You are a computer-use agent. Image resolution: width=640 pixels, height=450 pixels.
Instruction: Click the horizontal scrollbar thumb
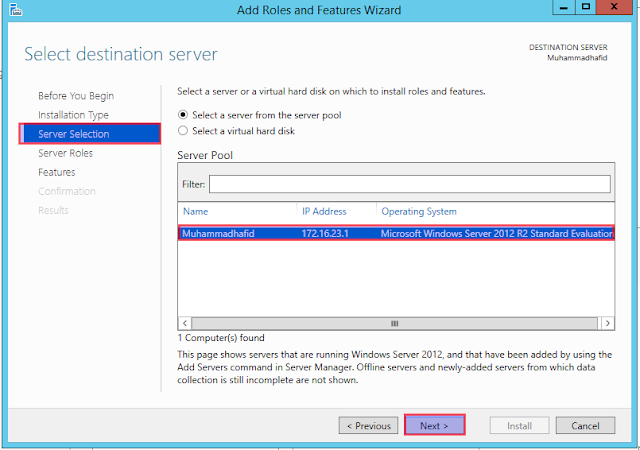[x=394, y=323]
